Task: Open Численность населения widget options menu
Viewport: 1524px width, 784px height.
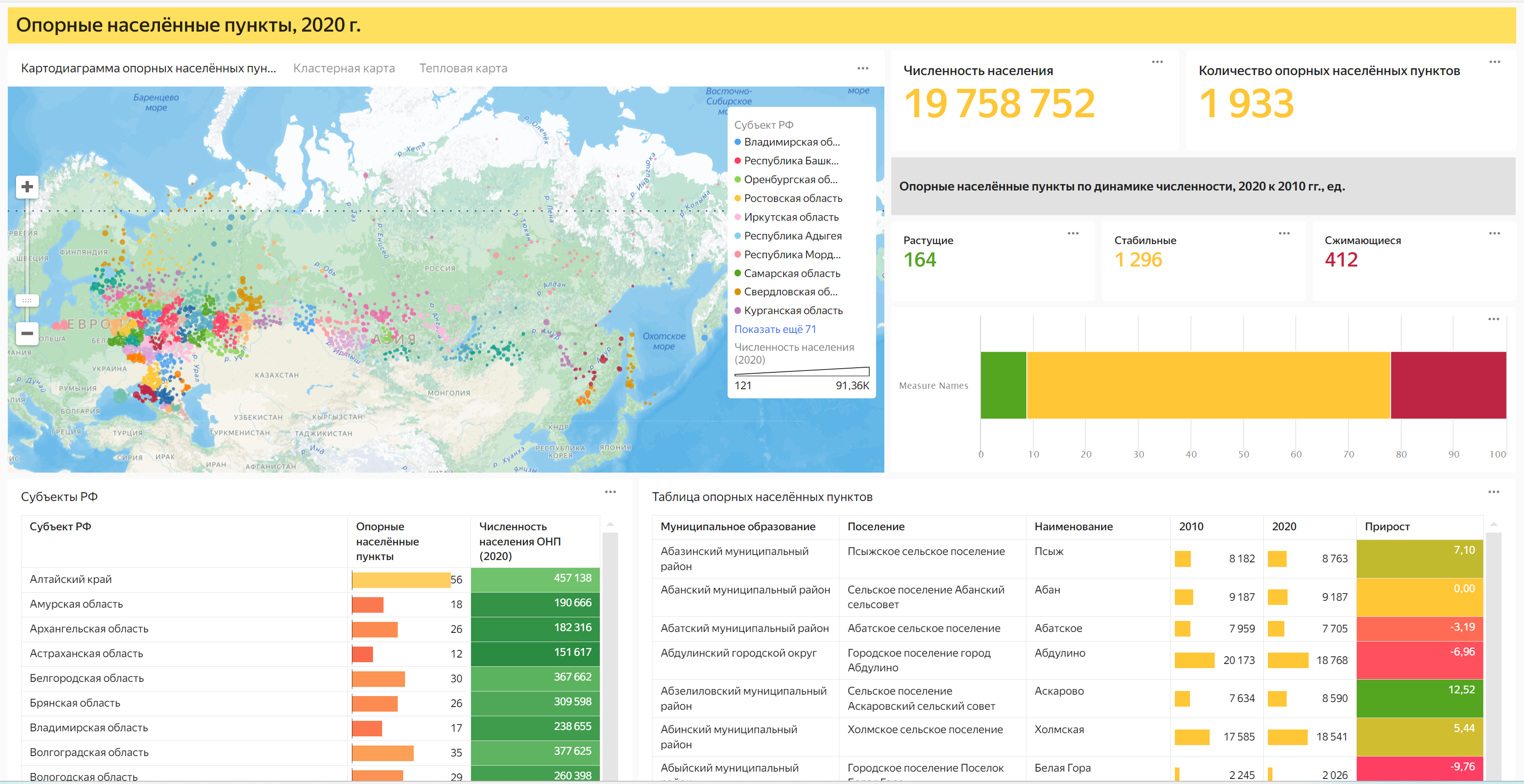Action: 1157,62
